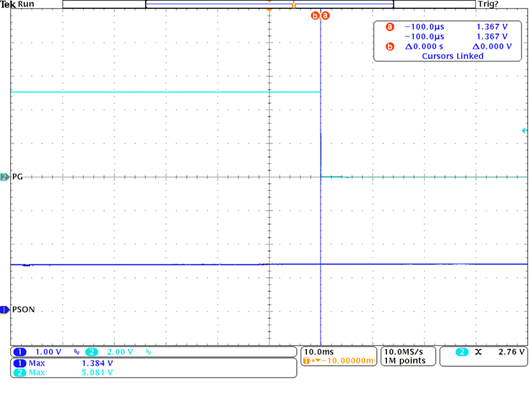Click the record view bar at top
The height and width of the screenshot is (397, 529).
coord(269,4)
